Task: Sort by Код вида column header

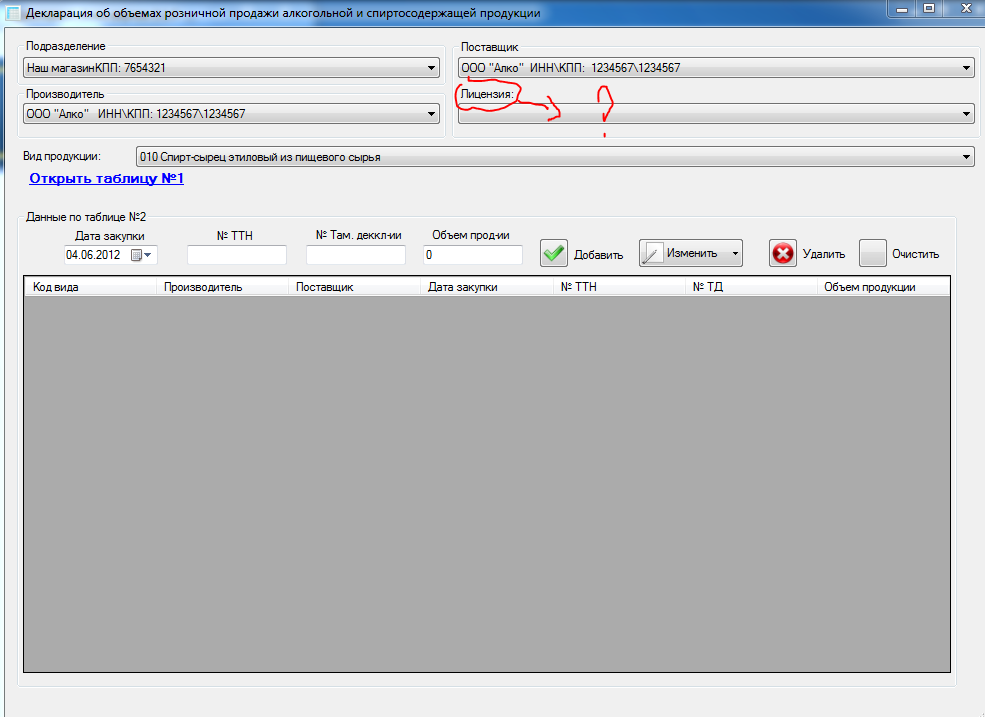Action: [x=90, y=287]
